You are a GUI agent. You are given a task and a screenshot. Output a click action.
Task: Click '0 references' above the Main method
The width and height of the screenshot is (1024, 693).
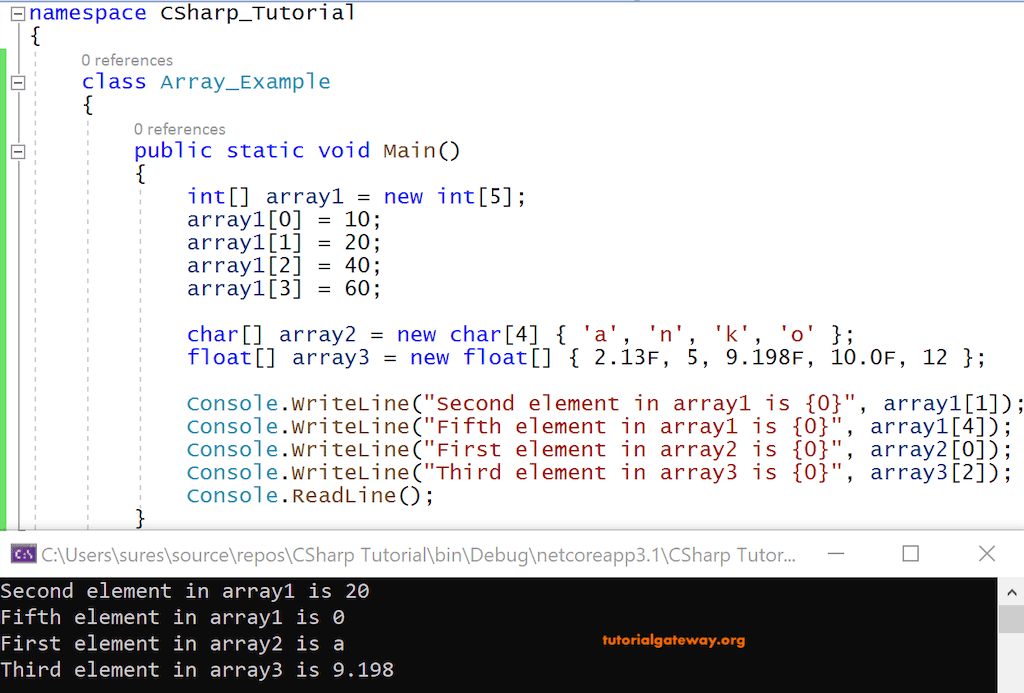180,129
